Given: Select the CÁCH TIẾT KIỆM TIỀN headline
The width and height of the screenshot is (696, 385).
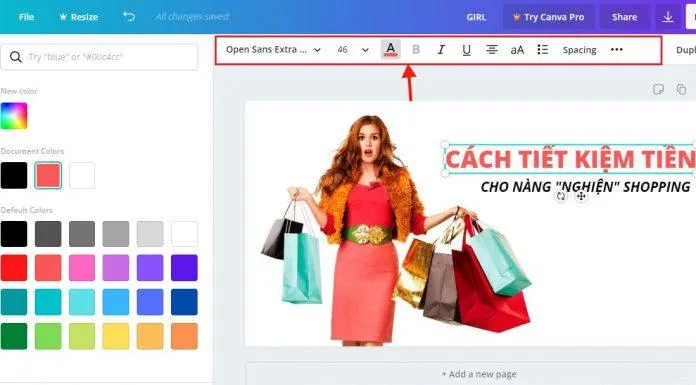Looking at the screenshot, I should point(570,159).
